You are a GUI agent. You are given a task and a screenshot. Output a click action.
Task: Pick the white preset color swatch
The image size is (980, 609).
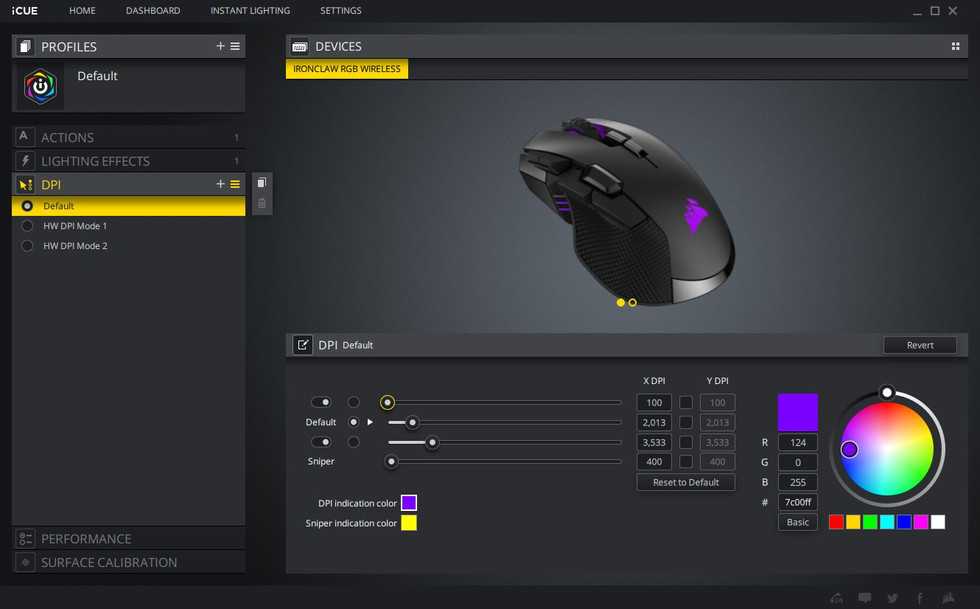point(938,522)
